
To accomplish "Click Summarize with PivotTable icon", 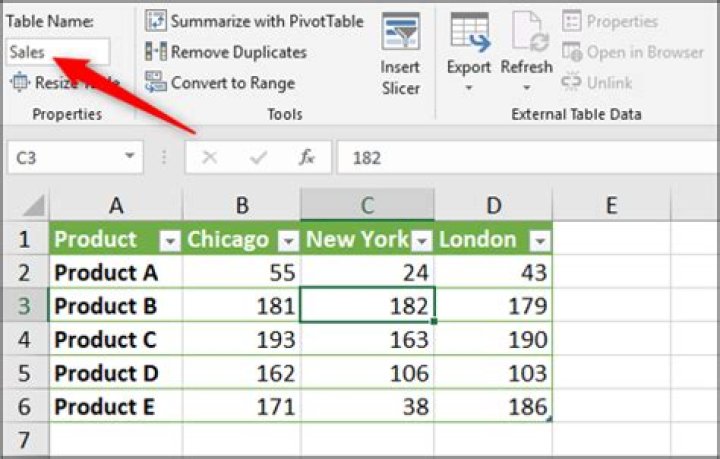I will [x=156, y=21].
